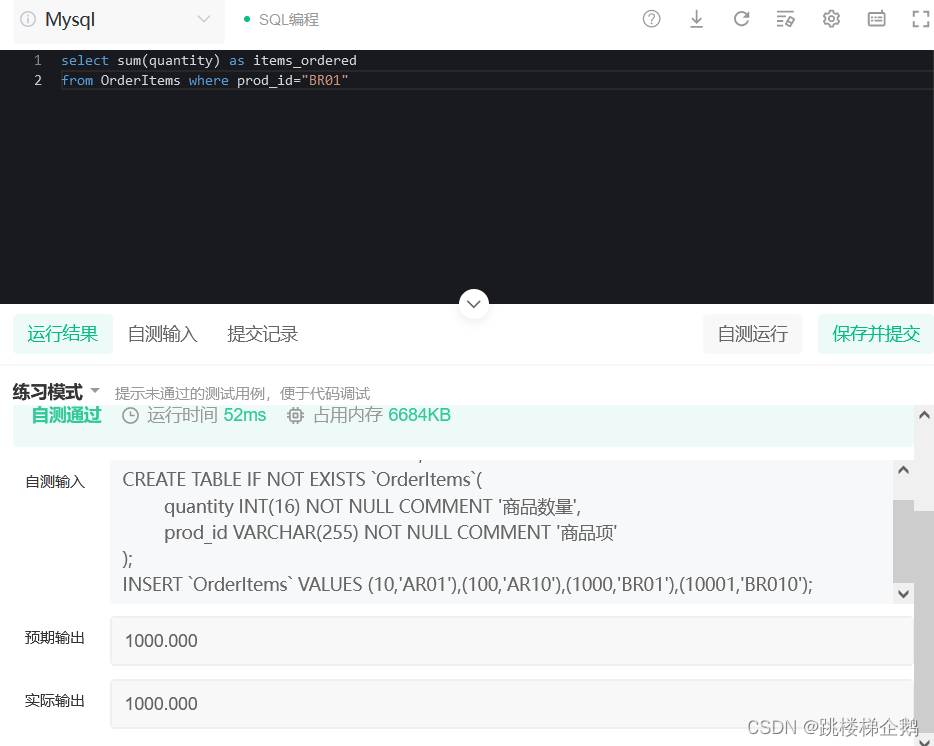Expand the 练习模式 mode dropdown
Viewport: 934px width, 746px height.
tap(56, 392)
